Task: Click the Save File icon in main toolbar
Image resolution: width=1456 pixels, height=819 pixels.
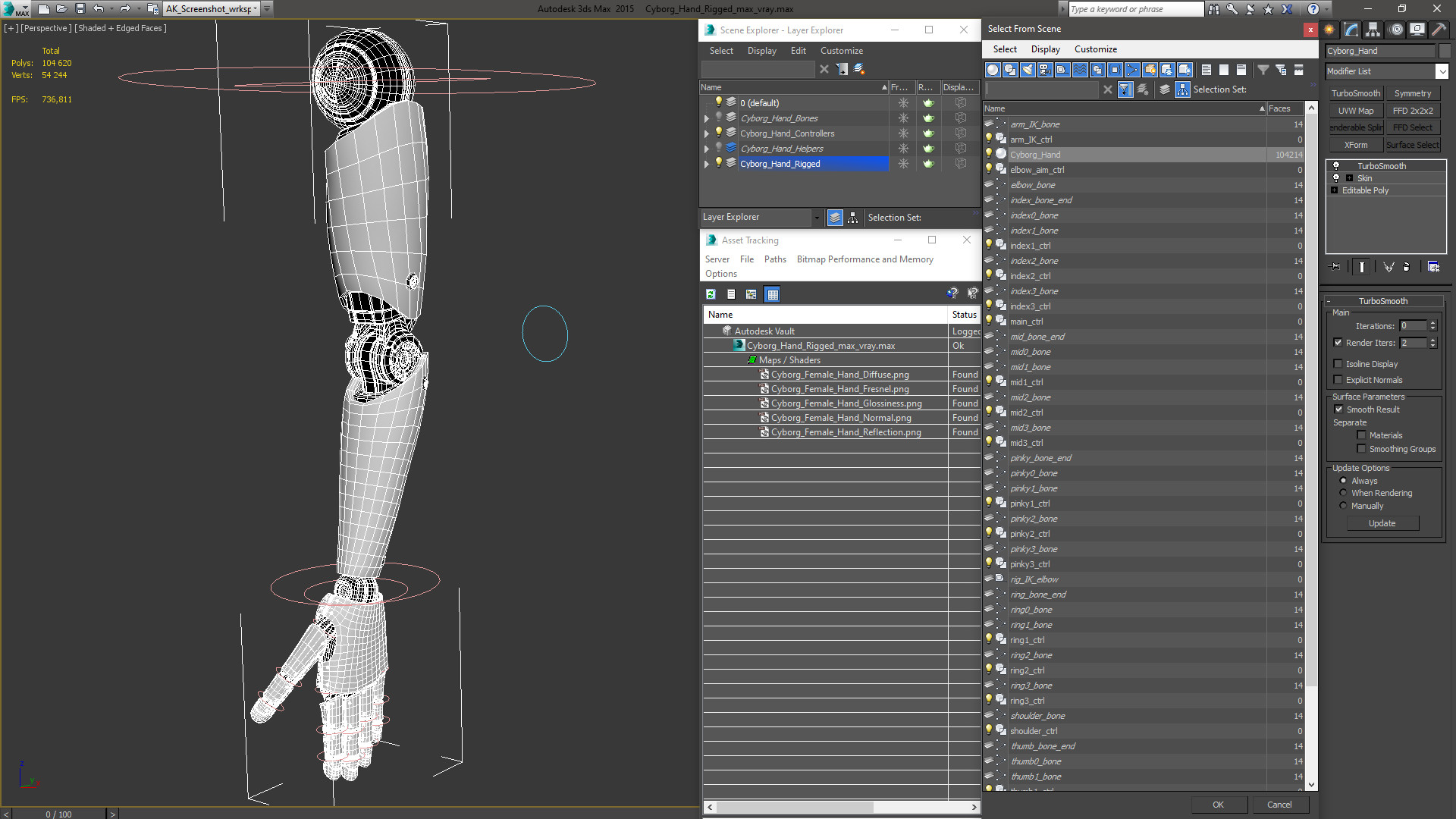Action: pyautogui.click(x=80, y=9)
